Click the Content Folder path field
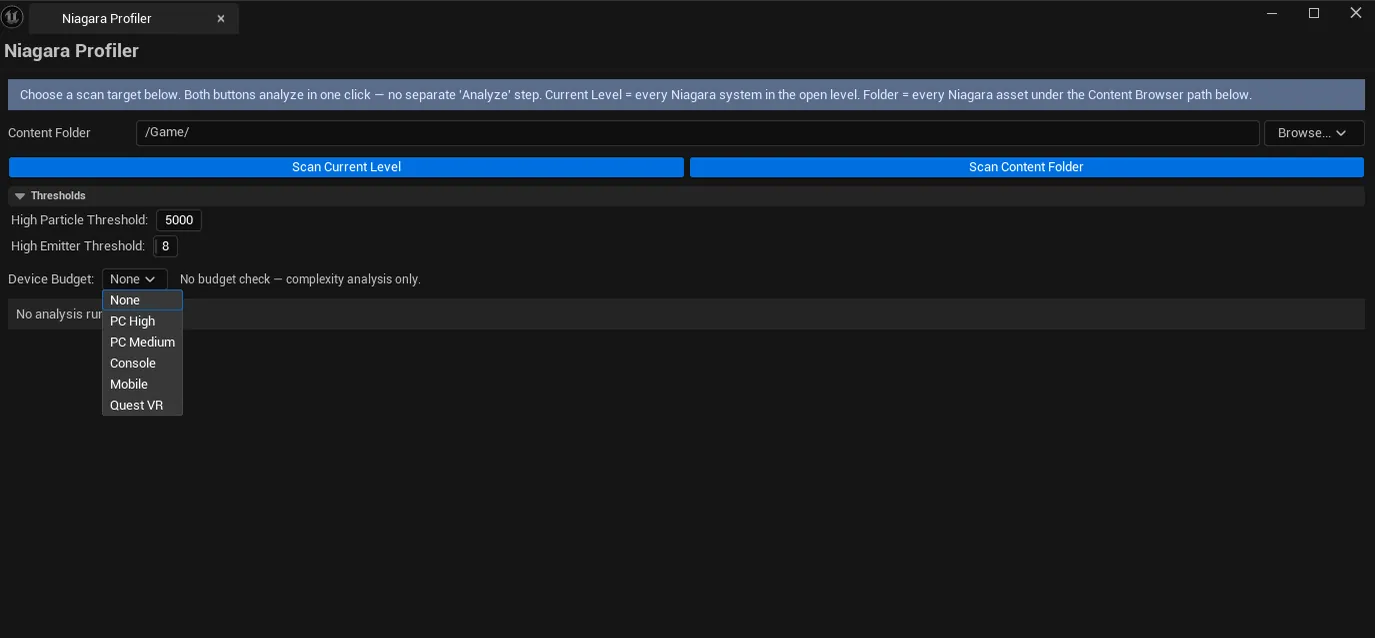The width and height of the screenshot is (1375, 638). tap(697, 133)
